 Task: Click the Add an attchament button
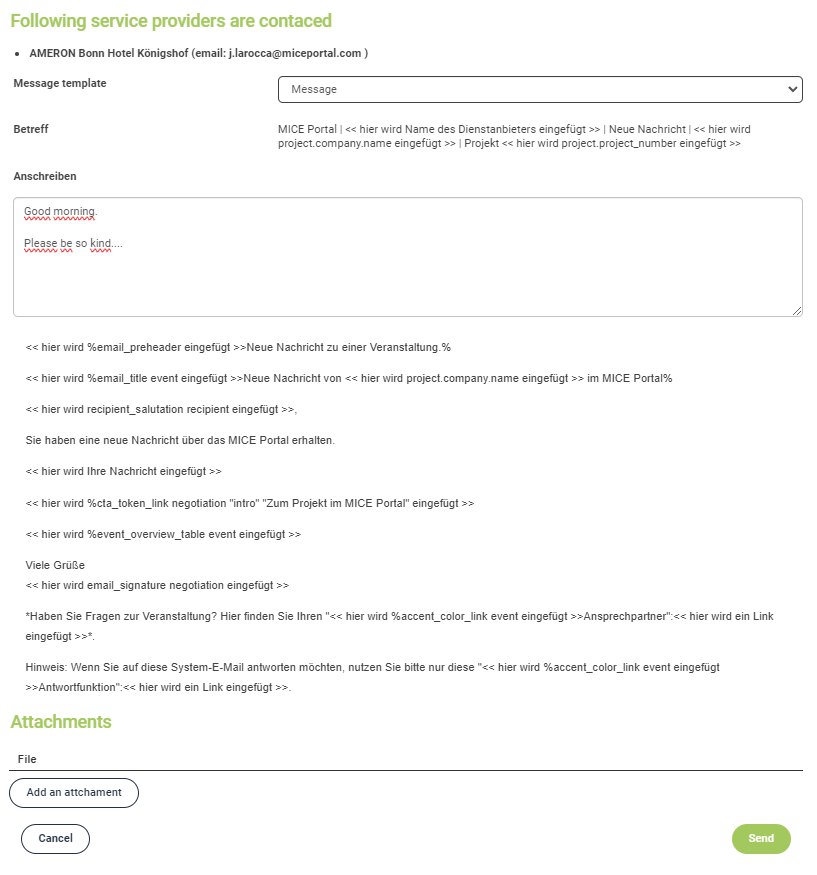pos(74,792)
